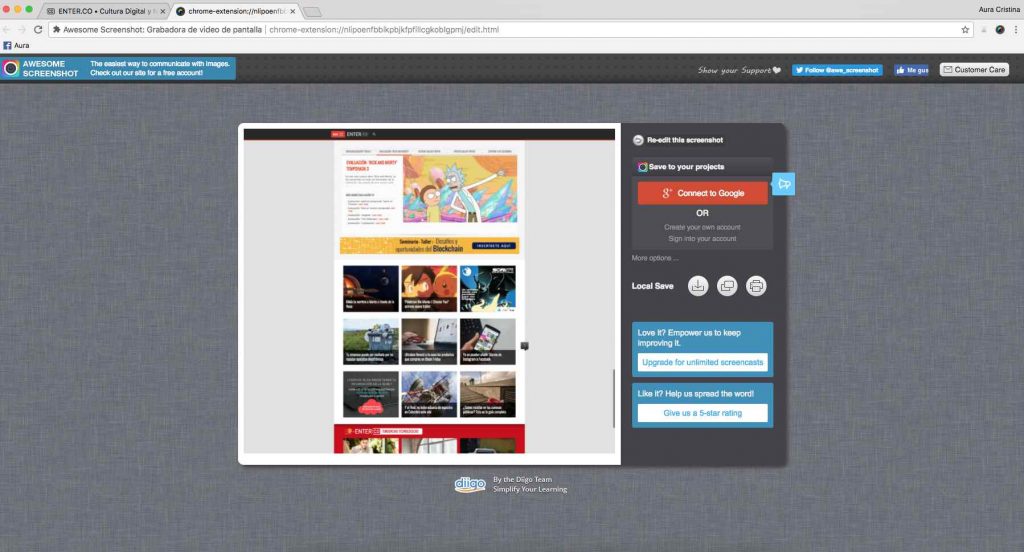Click the Awesome Screenshot extension toolbar icon

pyautogui.click(x=999, y=30)
